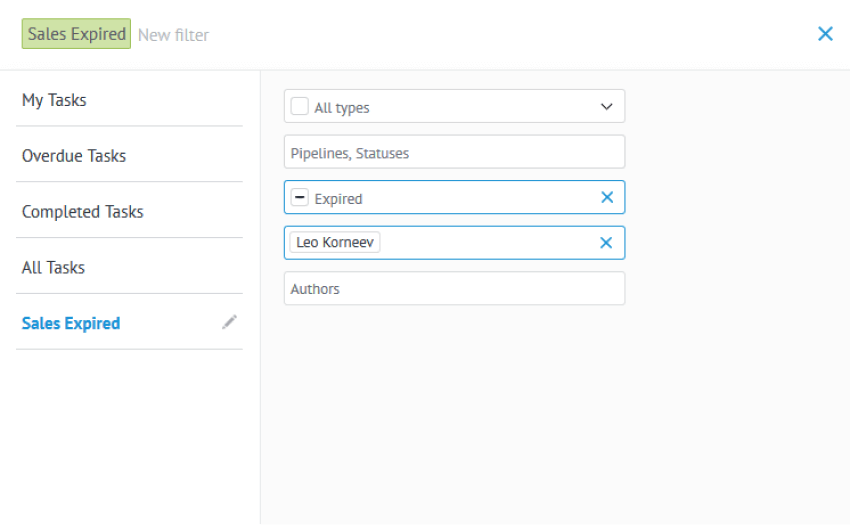Click empty space in the responsible users field
This screenshot has height=525, width=850.
[488, 243]
